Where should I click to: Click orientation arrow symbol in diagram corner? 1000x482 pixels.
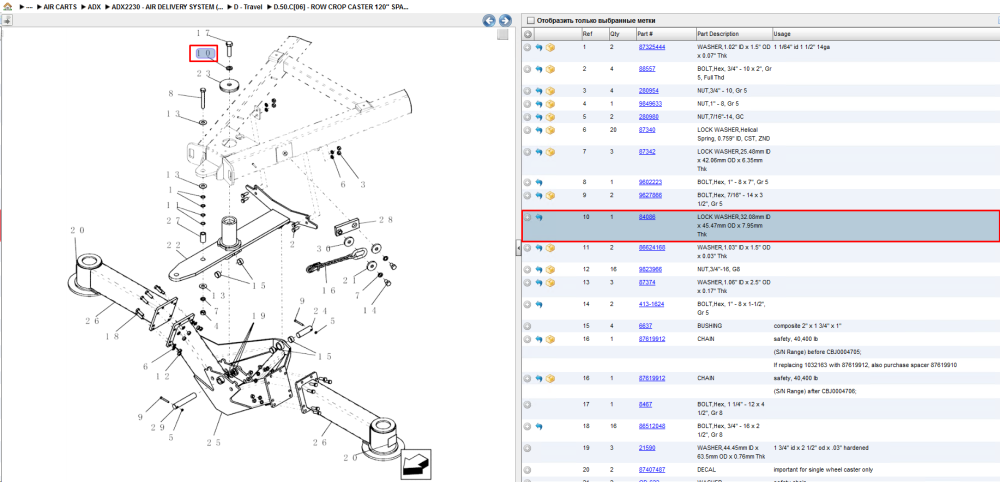416,464
